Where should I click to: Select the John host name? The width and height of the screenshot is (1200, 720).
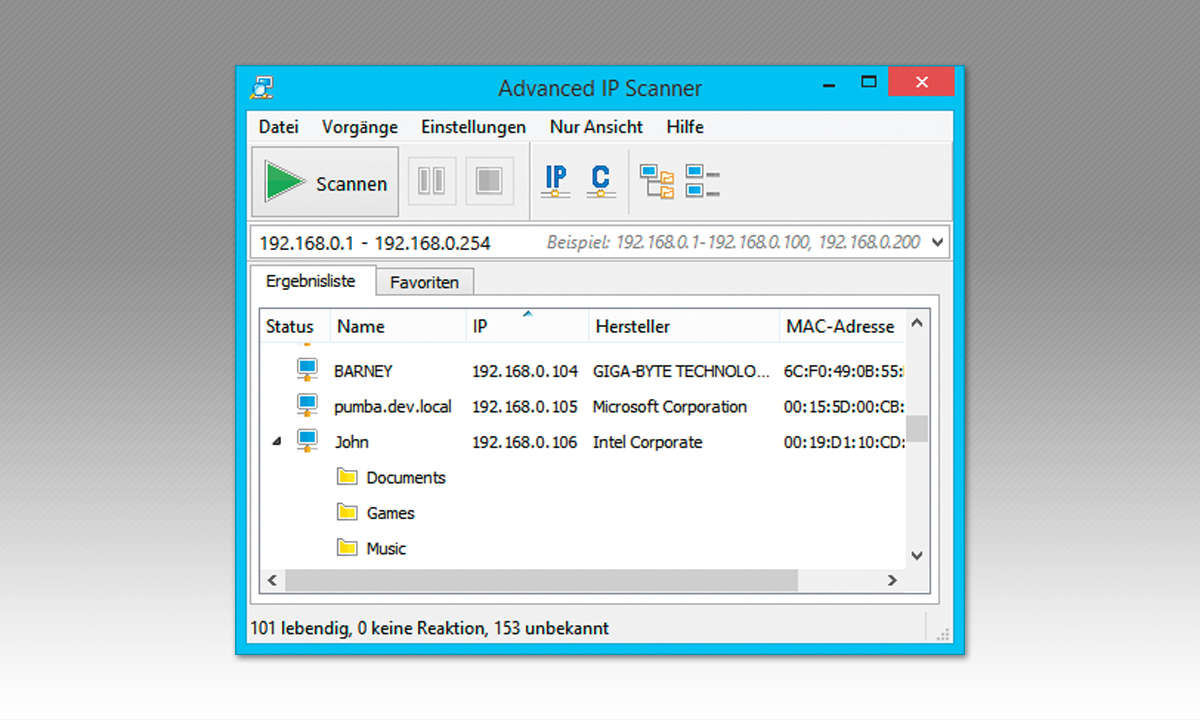351,442
